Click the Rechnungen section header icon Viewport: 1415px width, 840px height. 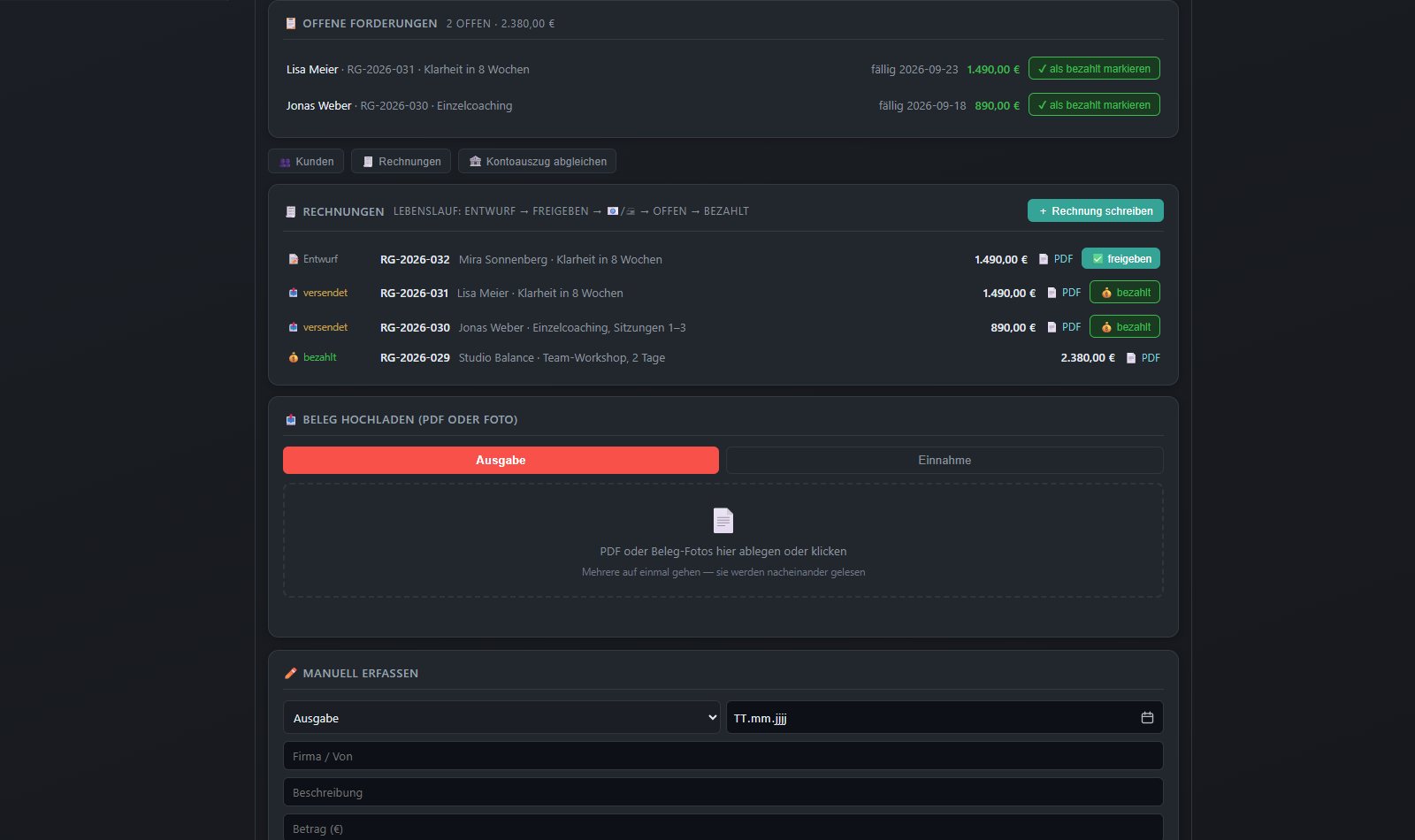(x=291, y=212)
